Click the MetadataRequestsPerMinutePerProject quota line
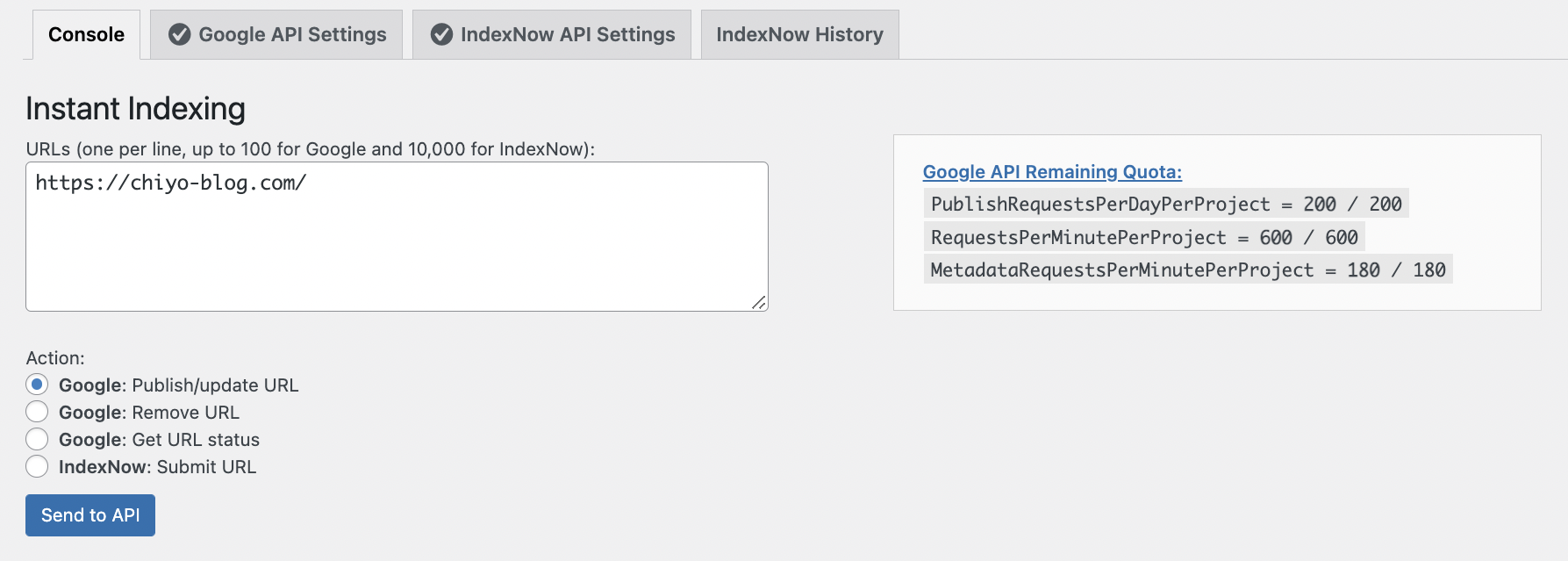Screen dimensions: 1568x561 point(1187,270)
